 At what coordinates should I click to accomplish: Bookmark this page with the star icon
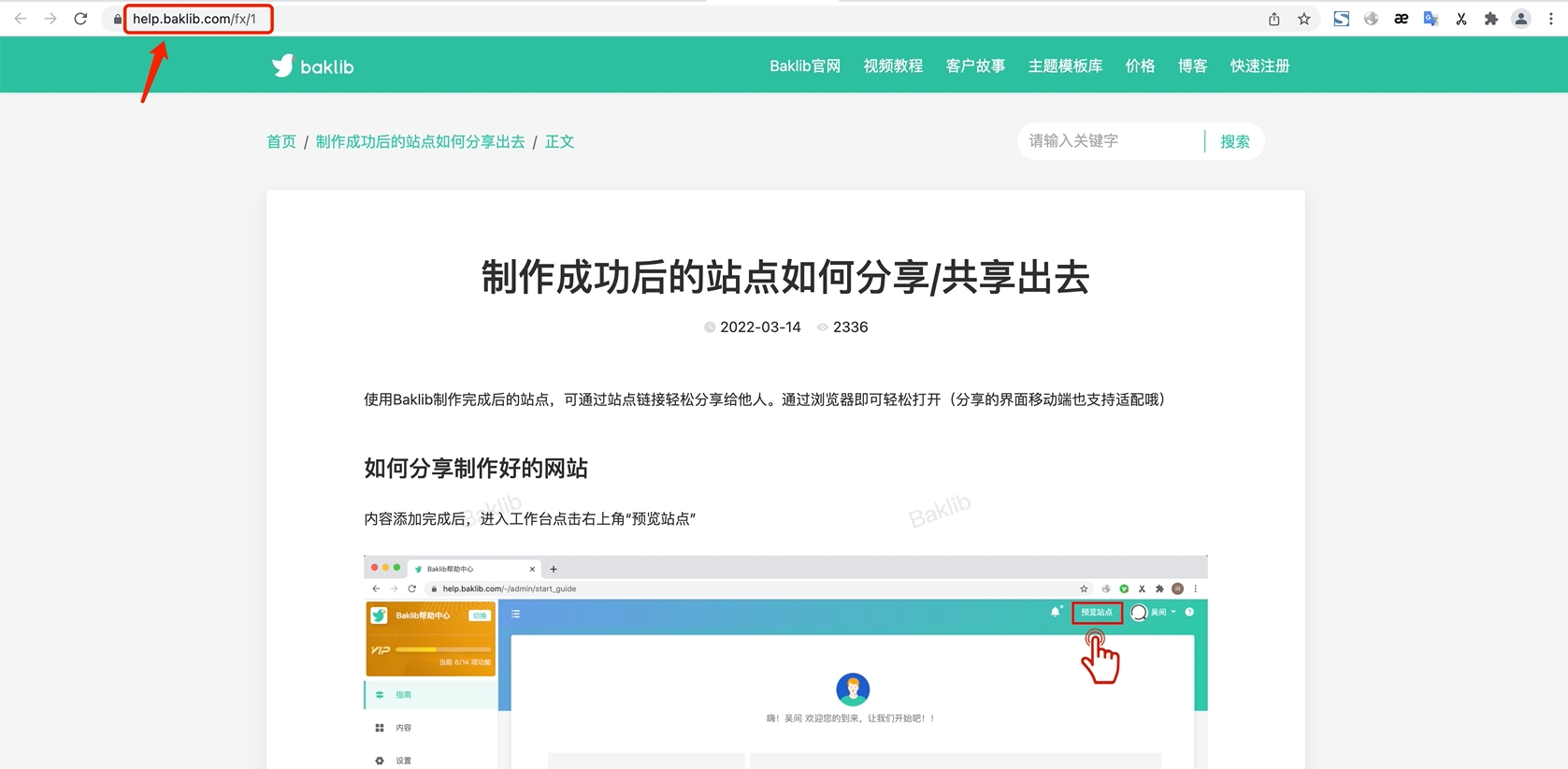1303,19
